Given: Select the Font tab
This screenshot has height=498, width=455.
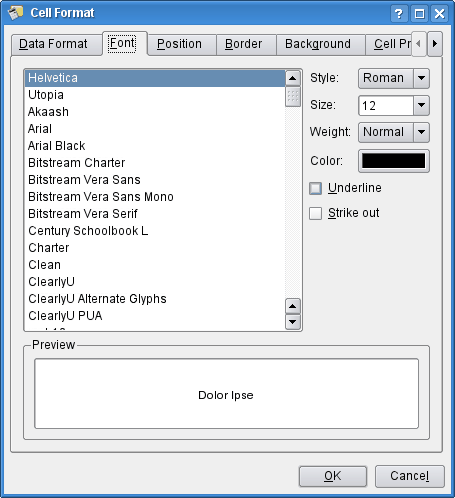Looking at the screenshot, I should pos(125,43).
